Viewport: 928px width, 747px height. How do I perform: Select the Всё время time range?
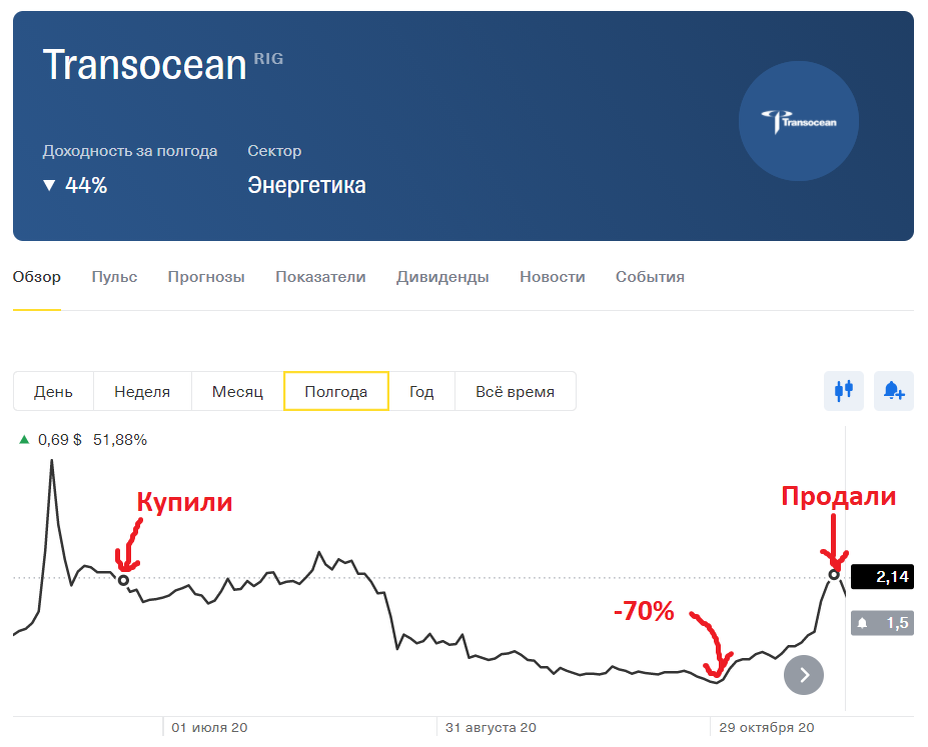coord(515,391)
